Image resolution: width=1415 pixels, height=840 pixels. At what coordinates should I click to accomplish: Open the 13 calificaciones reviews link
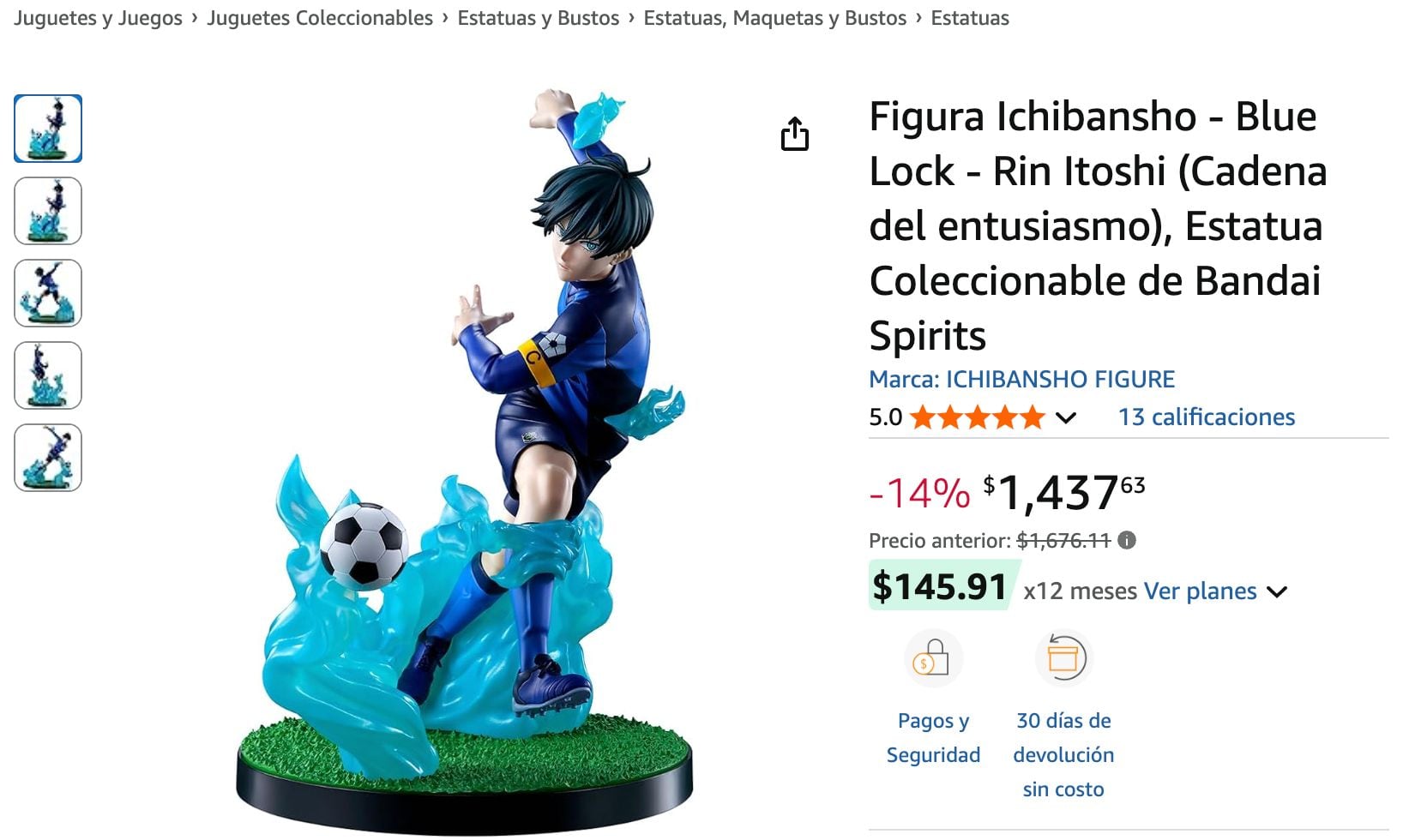coord(1206,417)
